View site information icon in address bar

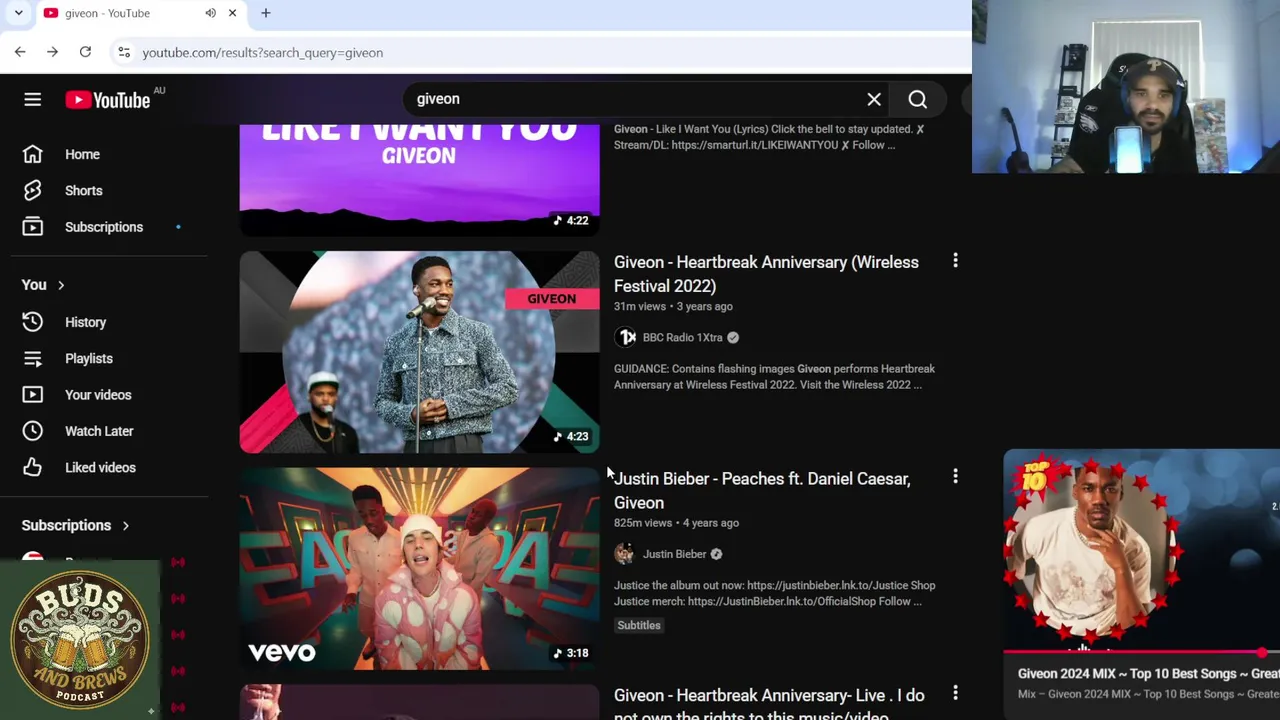[x=123, y=52]
